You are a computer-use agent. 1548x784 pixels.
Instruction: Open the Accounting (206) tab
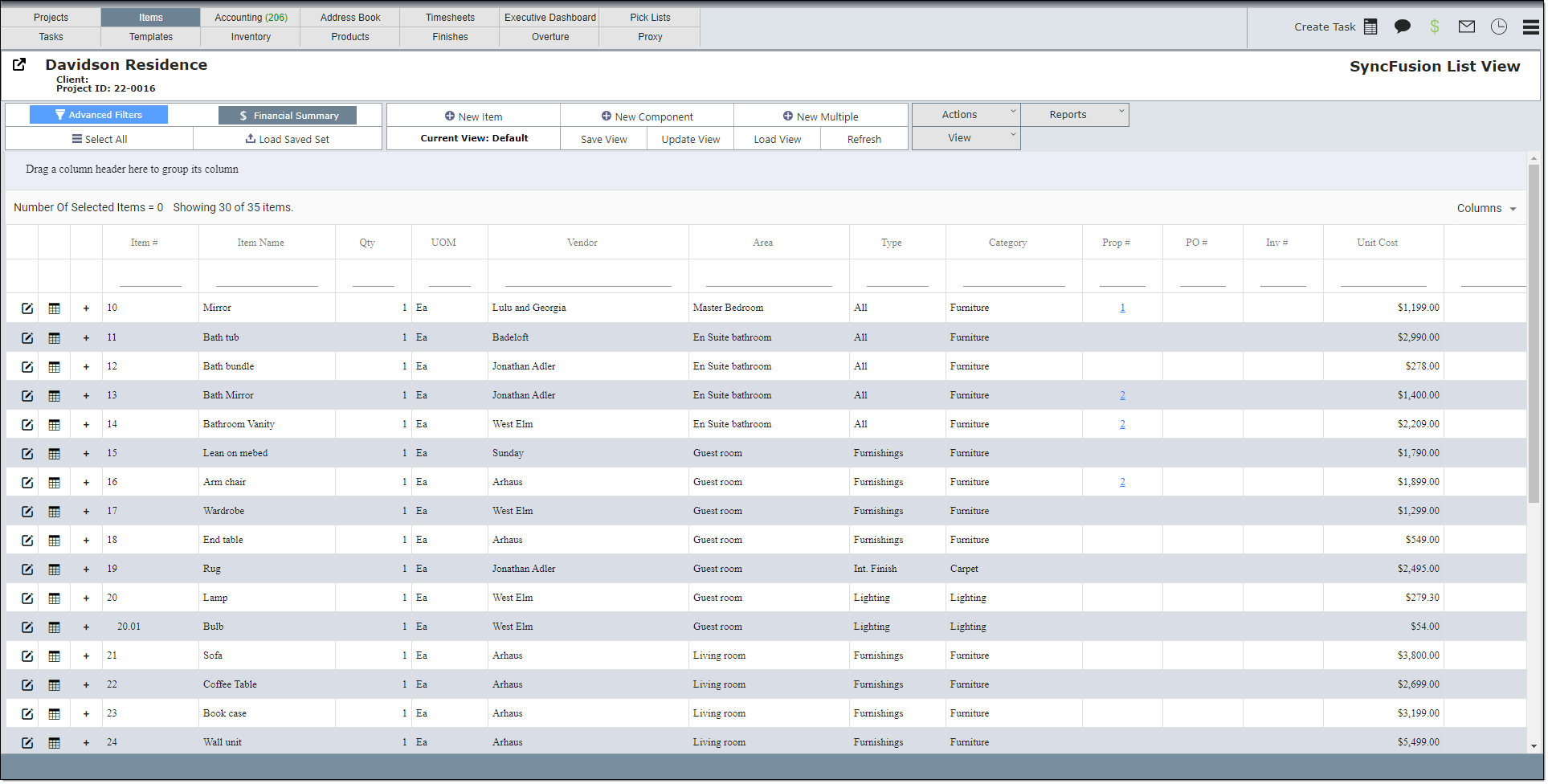[x=251, y=17]
